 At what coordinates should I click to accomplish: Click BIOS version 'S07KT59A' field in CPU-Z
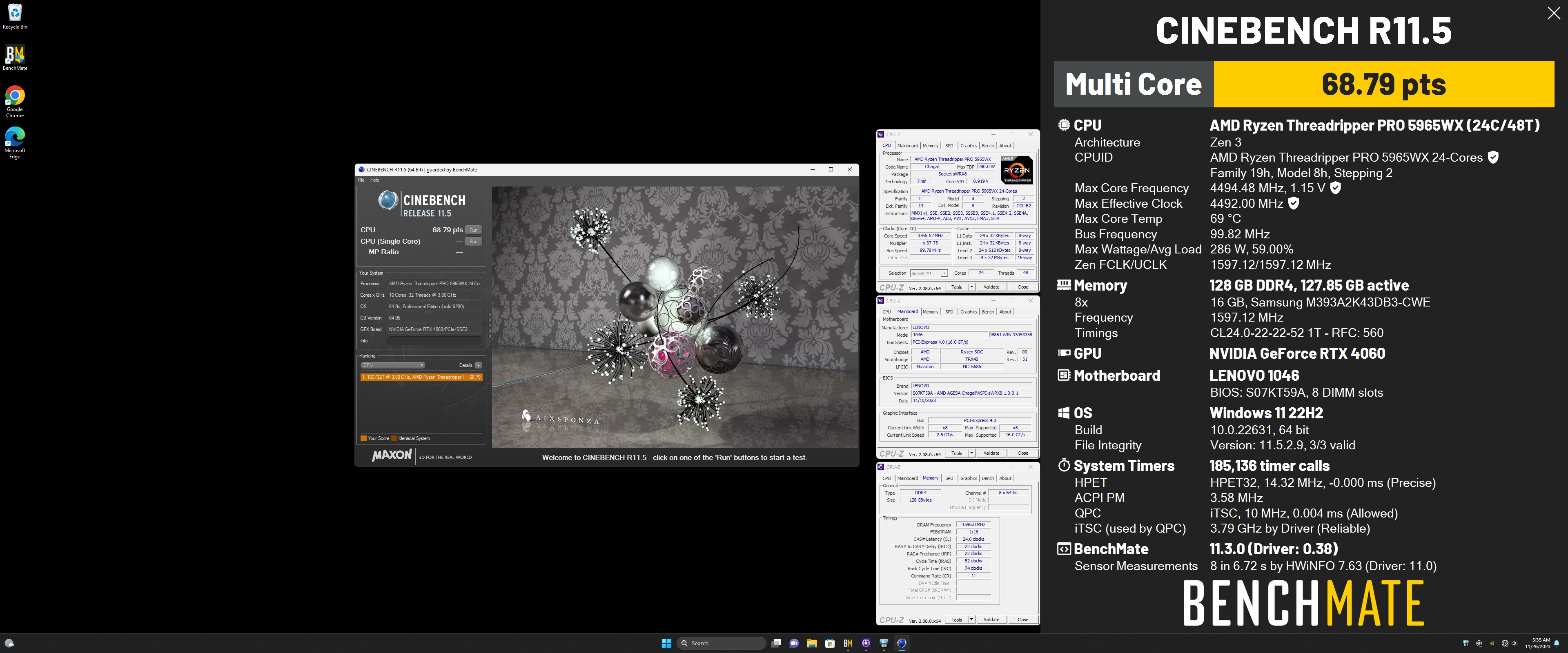coord(971,394)
